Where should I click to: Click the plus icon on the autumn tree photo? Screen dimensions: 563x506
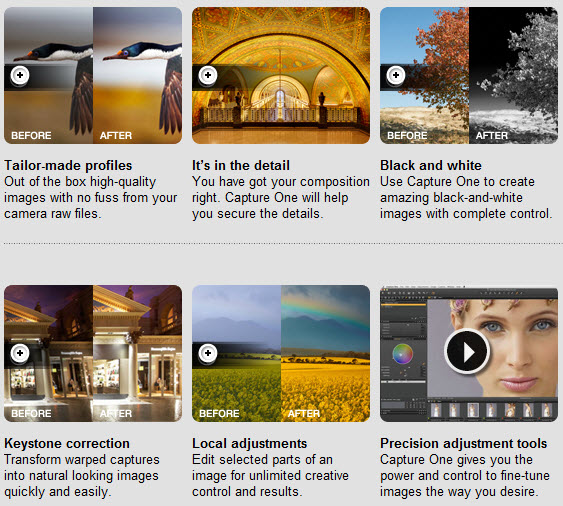(x=396, y=75)
